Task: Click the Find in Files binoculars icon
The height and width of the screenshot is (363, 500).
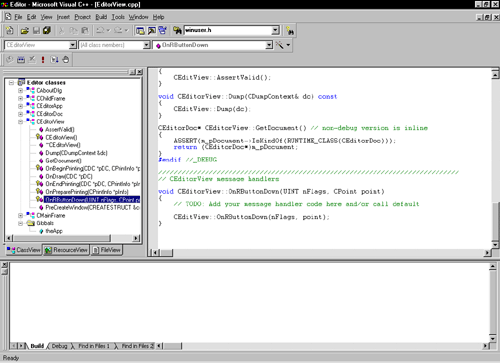Action: point(177,31)
